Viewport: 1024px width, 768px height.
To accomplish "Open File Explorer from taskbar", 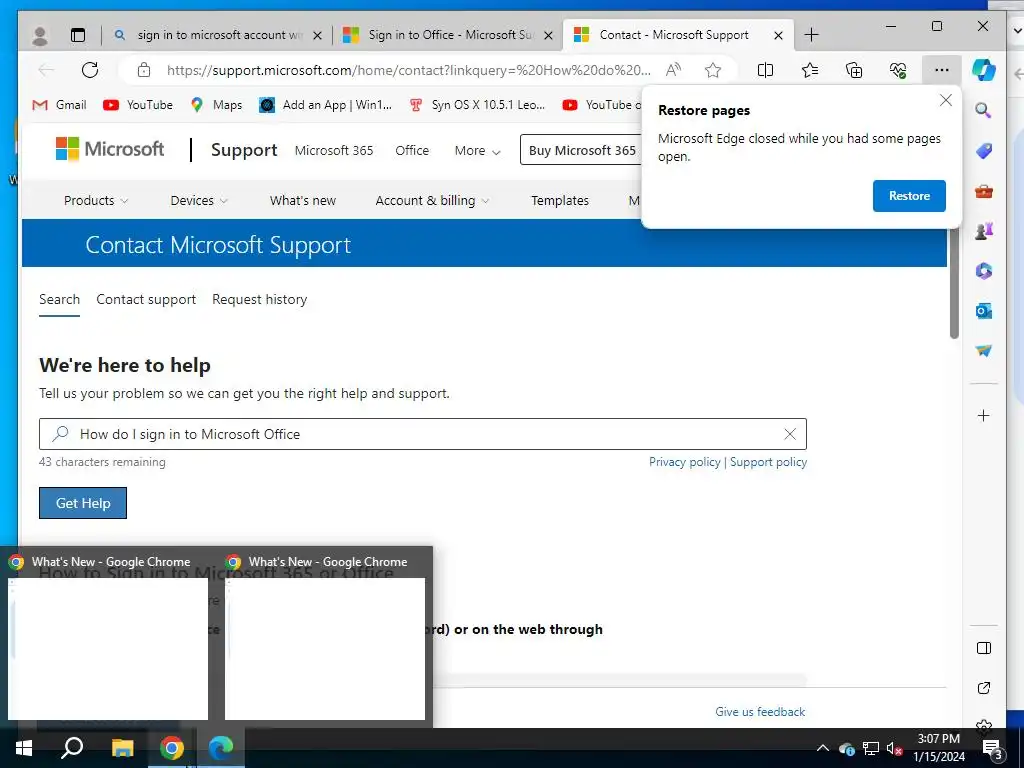I will [x=122, y=748].
